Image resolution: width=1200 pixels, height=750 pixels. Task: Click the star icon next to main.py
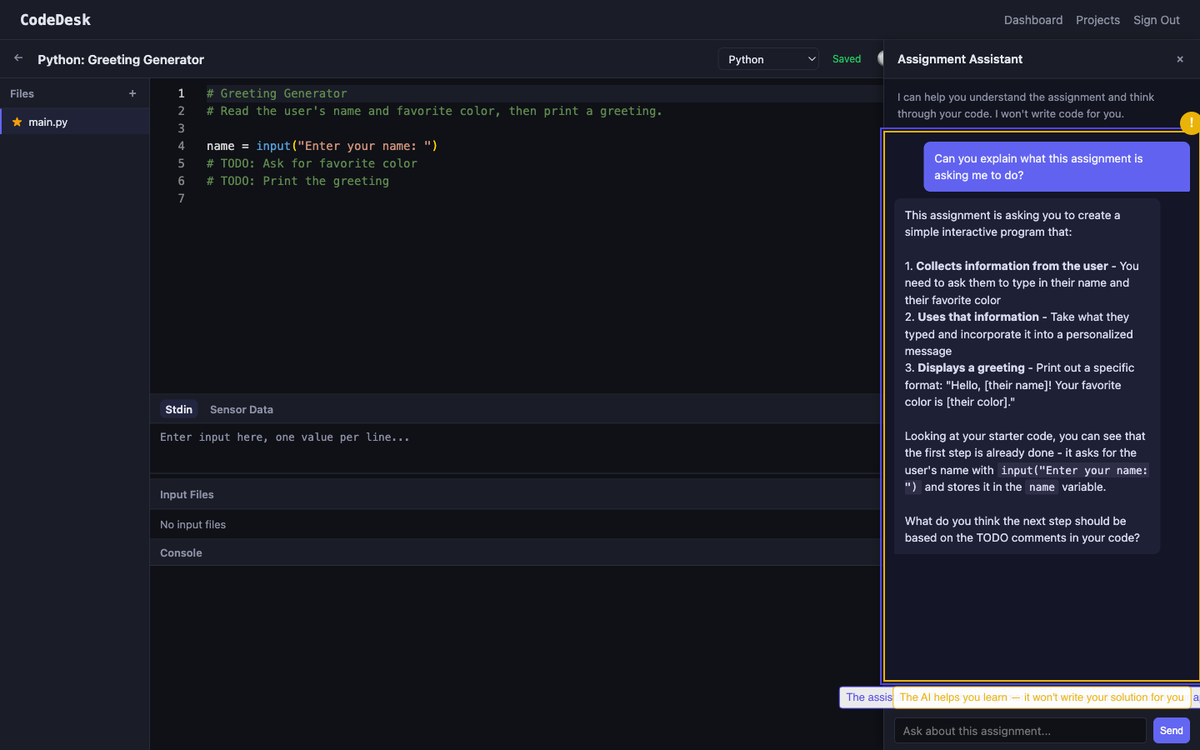pyautogui.click(x=17, y=122)
